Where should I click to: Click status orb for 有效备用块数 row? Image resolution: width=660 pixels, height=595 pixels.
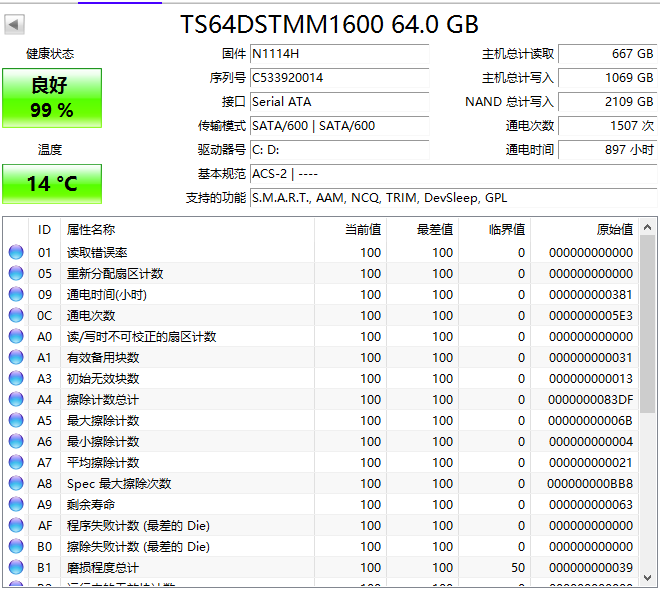coord(16,358)
